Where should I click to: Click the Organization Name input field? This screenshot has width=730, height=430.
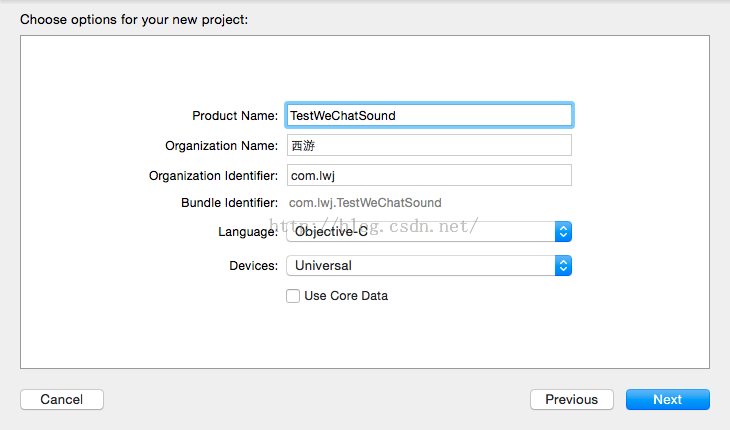click(429, 145)
